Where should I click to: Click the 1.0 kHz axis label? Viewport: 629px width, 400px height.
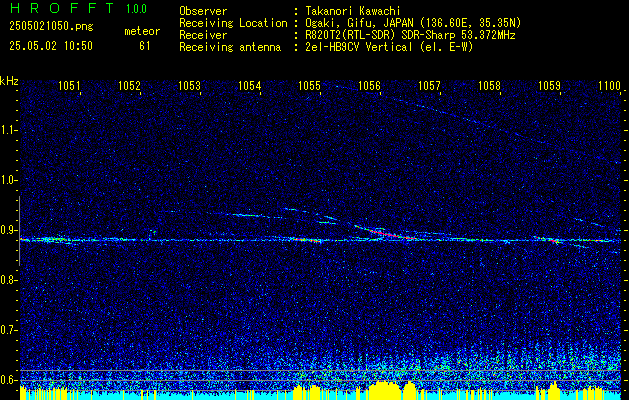click(8, 181)
